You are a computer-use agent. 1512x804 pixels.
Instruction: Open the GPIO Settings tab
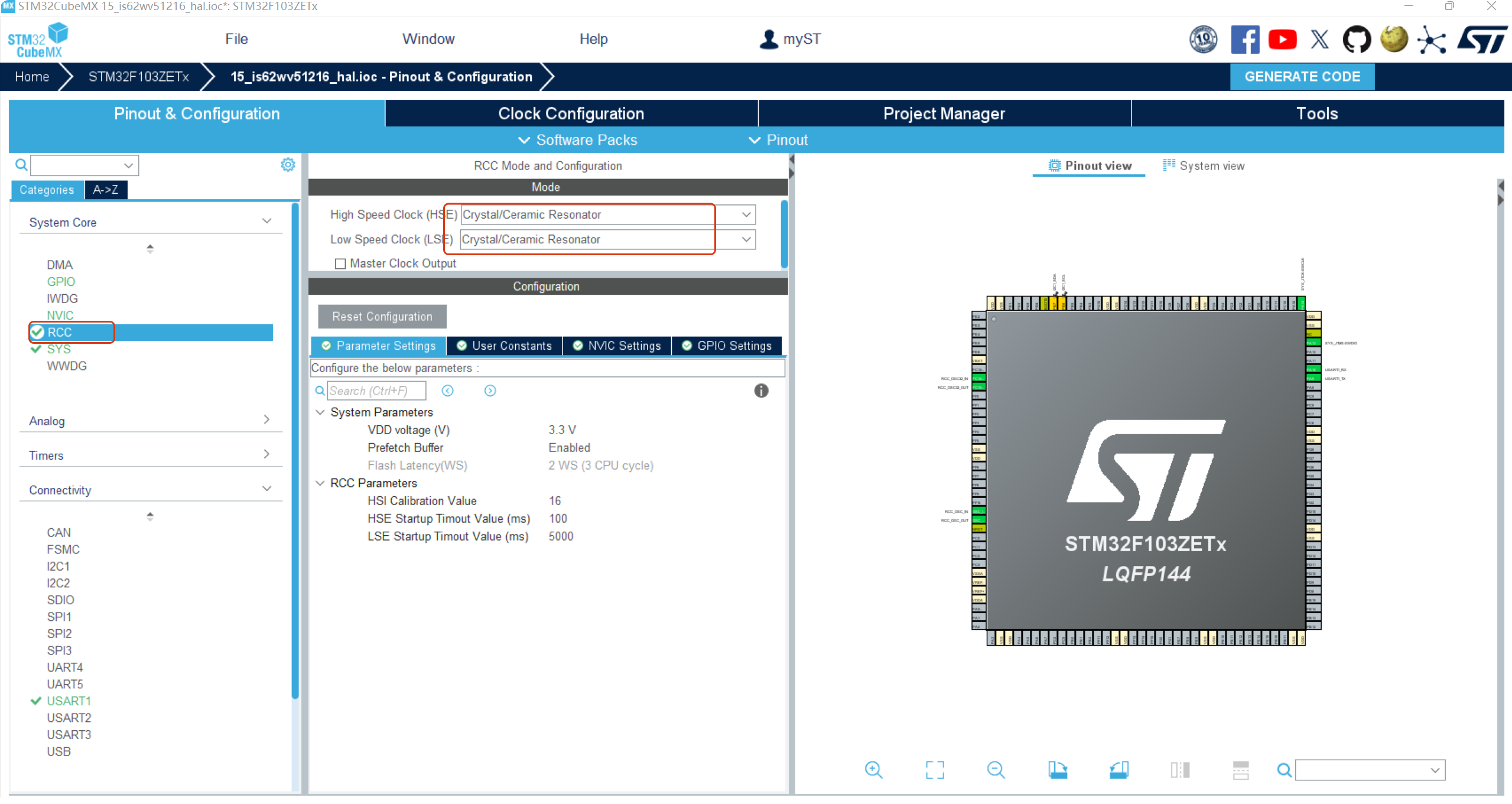coord(727,346)
